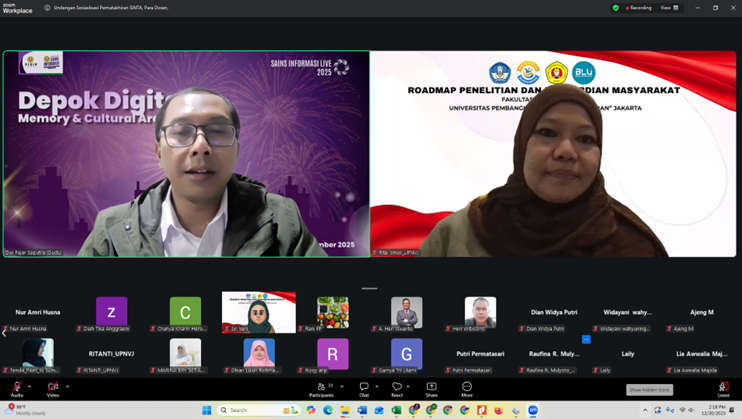
Task: Open the Chat panel
Action: [x=364, y=387]
